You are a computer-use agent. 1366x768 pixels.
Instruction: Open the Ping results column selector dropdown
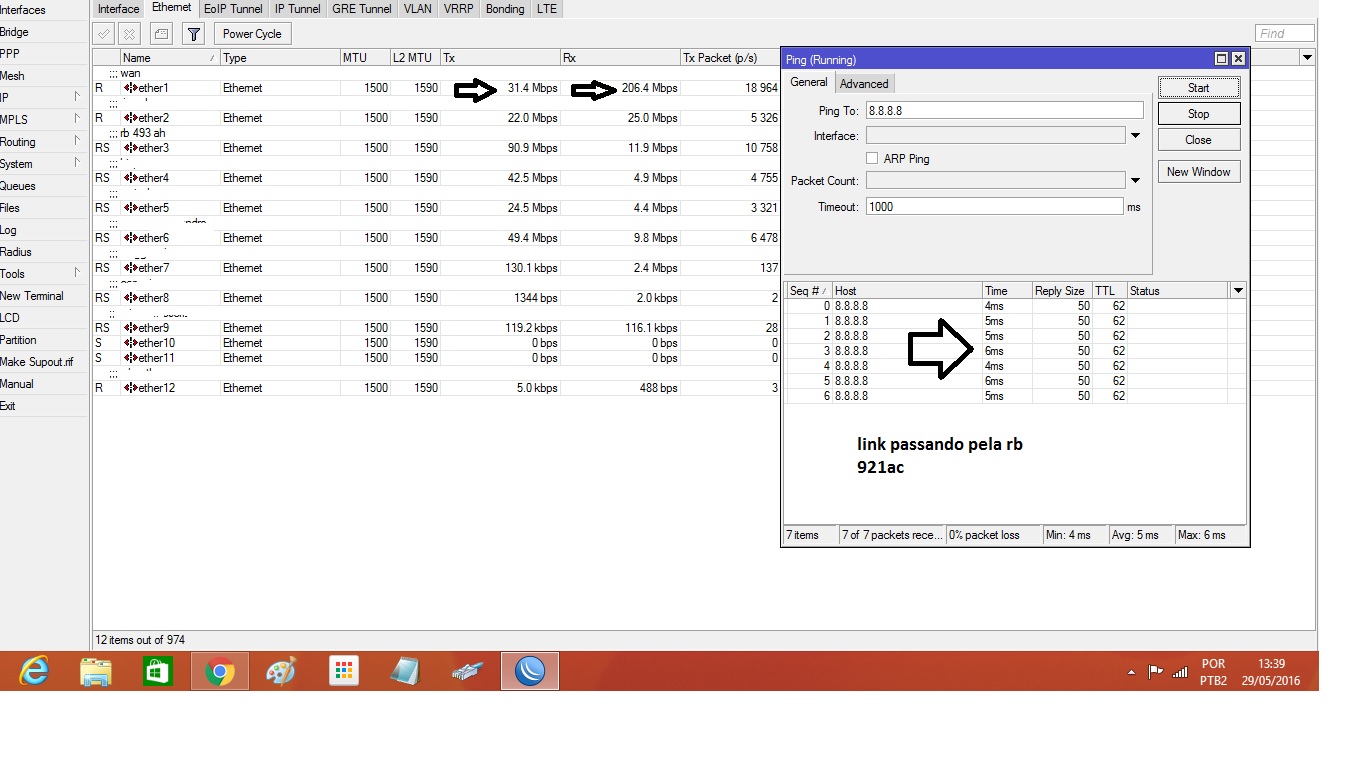click(x=1238, y=291)
